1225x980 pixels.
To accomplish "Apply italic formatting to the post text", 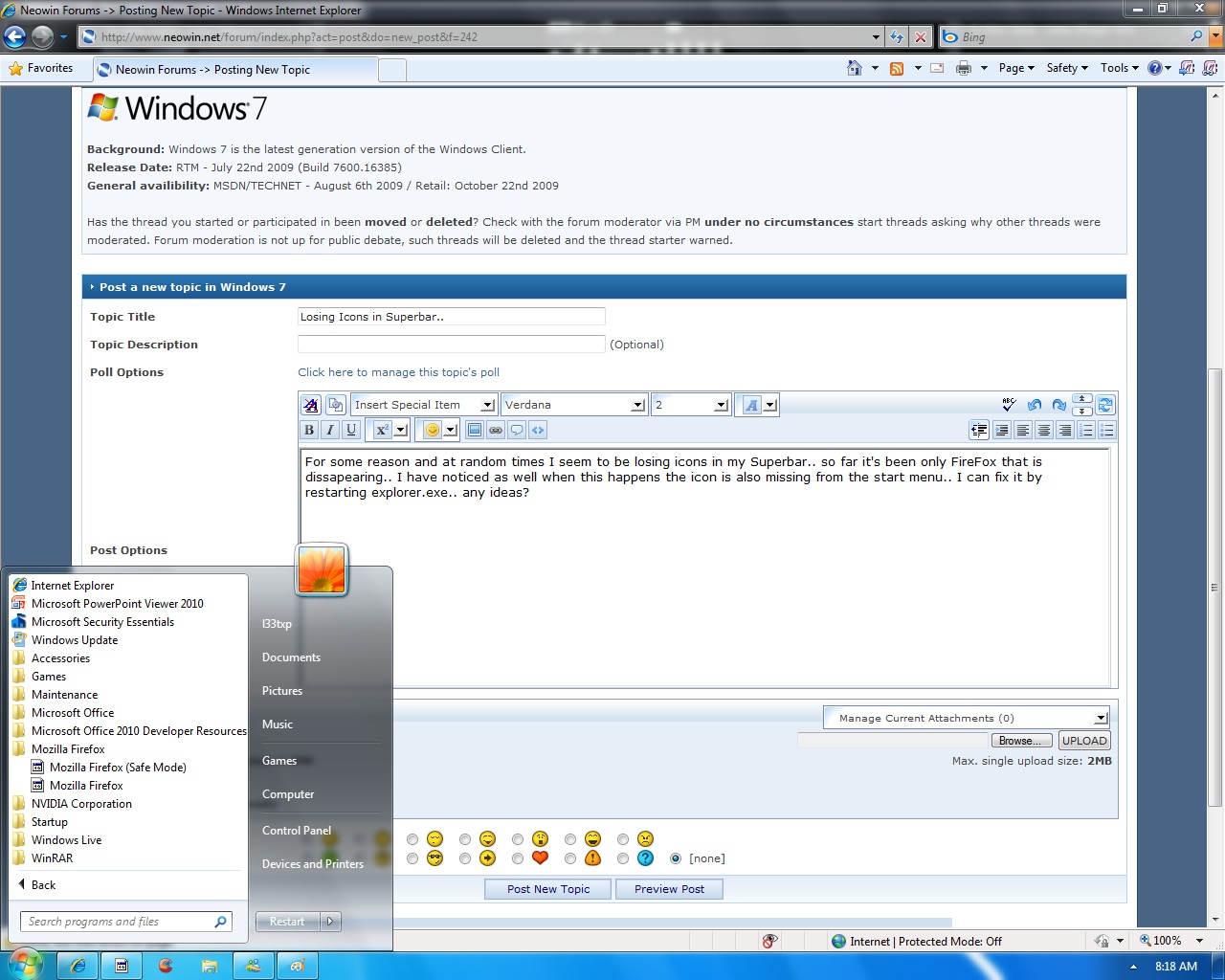I will point(329,429).
